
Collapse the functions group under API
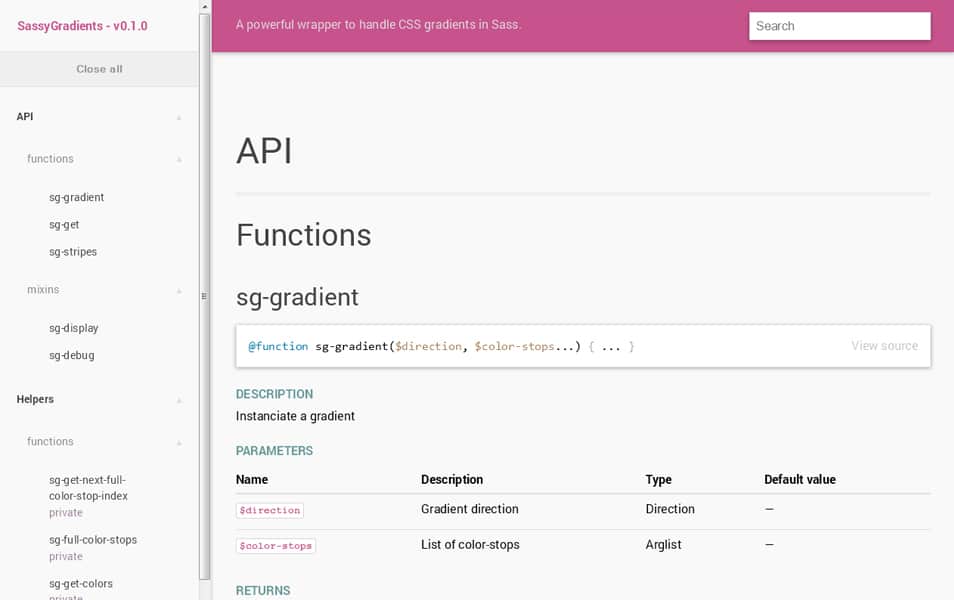pos(179,158)
